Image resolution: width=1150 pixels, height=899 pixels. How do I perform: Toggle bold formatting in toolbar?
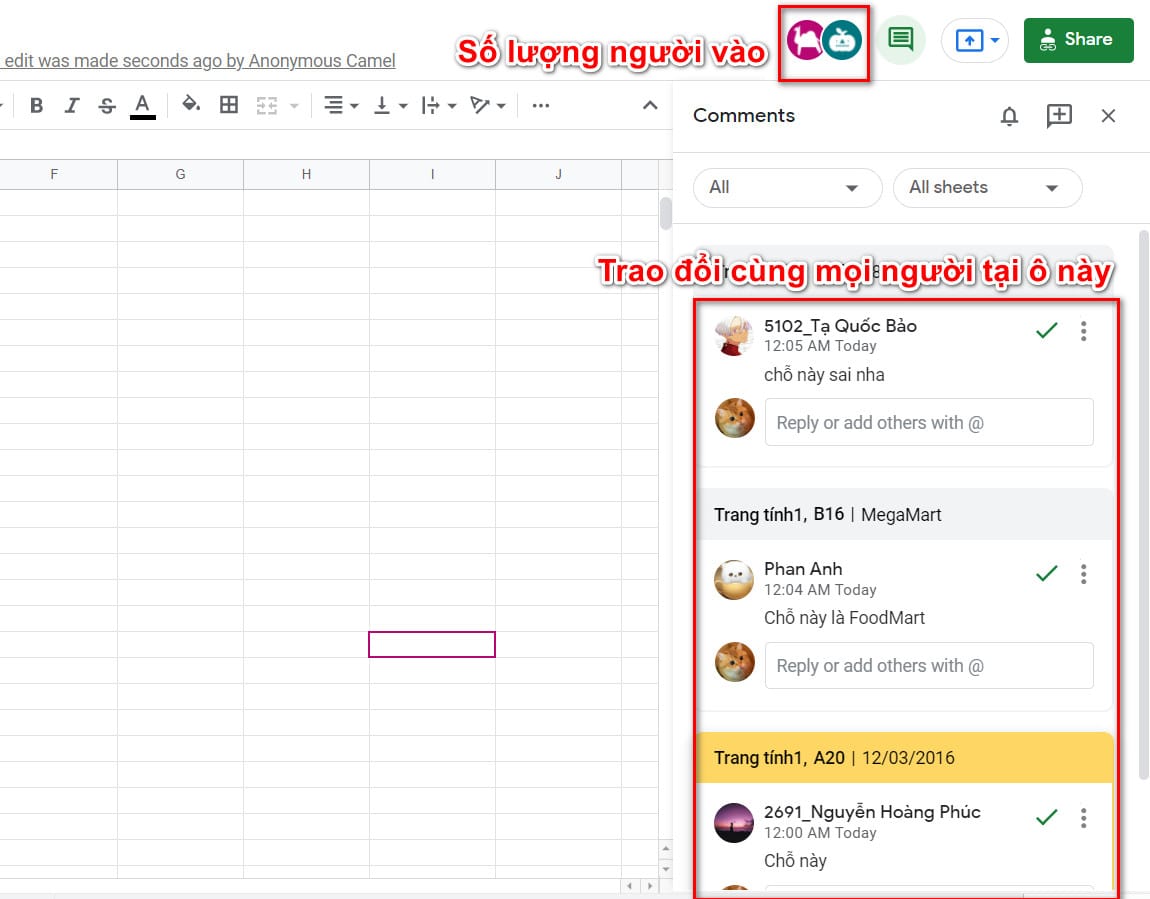(x=37, y=105)
